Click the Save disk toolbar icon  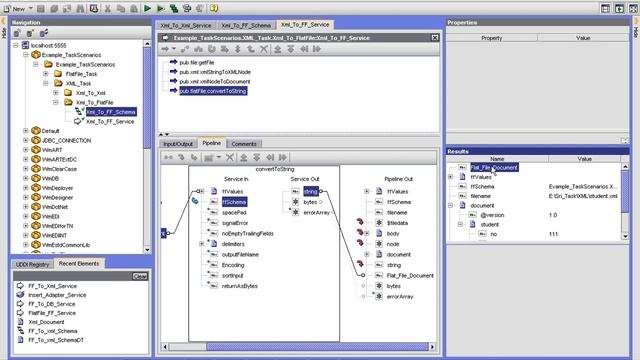click(x=41, y=8)
